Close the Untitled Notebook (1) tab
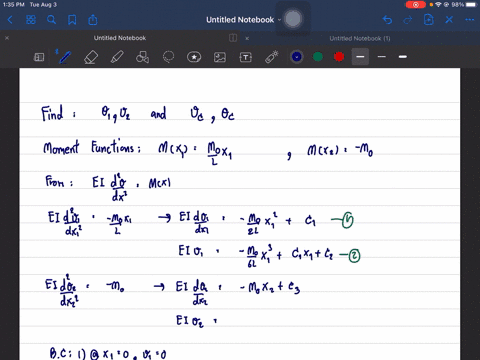 pos(247,38)
